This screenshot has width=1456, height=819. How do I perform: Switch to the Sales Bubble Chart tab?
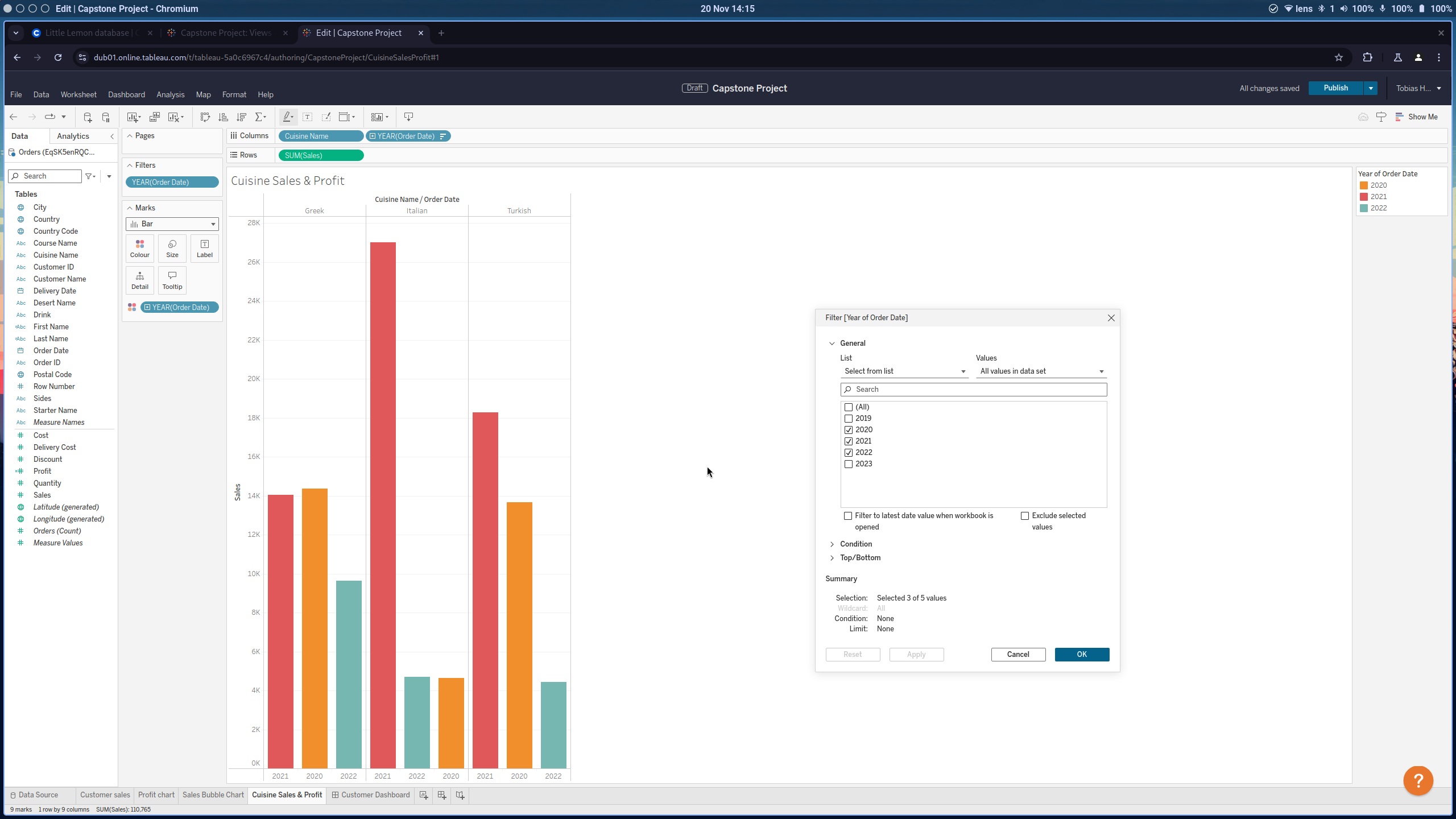(x=213, y=795)
